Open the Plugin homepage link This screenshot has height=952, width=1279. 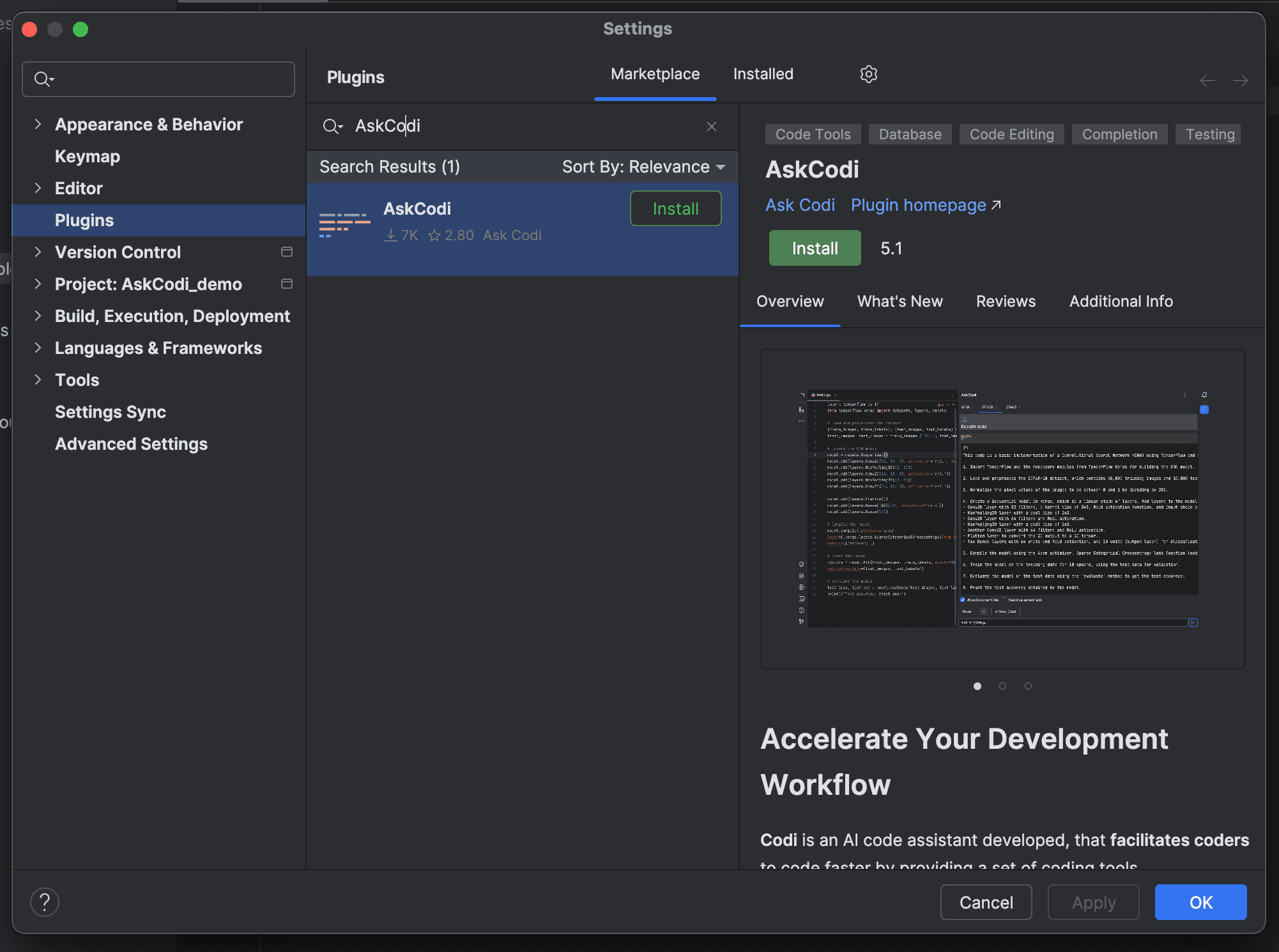coord(926,205)
